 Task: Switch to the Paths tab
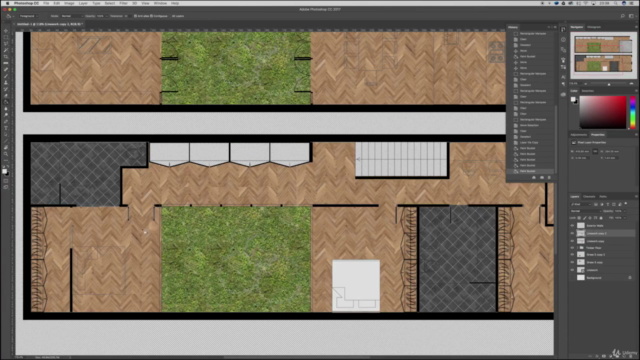[x=603, y=196]
